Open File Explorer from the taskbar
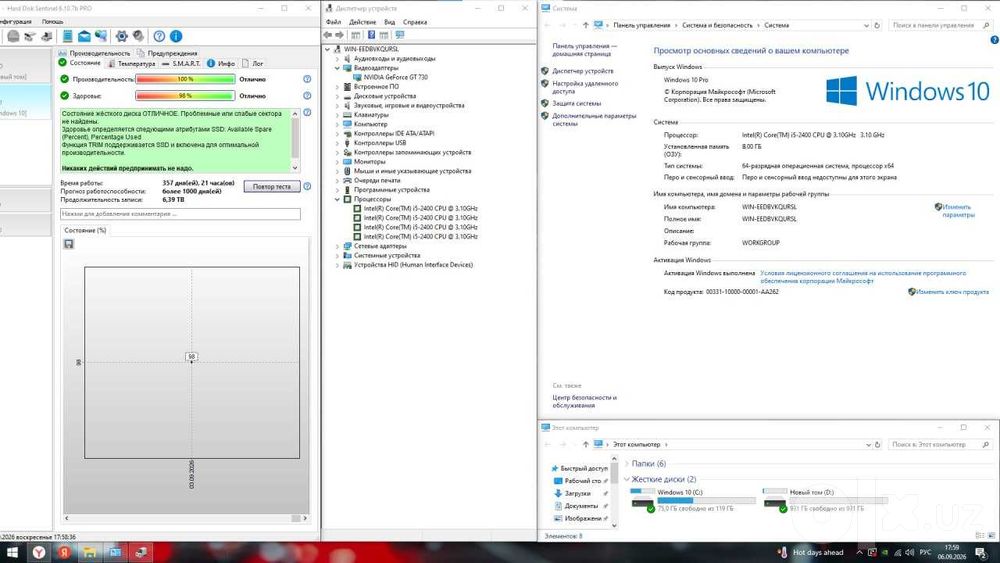This screenshot has width=1000, height=563. 89,552
